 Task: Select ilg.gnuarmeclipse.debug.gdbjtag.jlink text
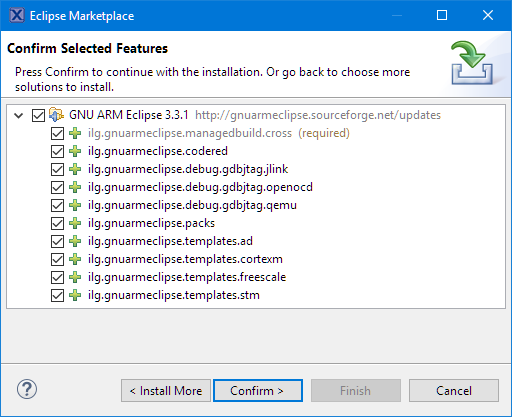tap(188, 169)
